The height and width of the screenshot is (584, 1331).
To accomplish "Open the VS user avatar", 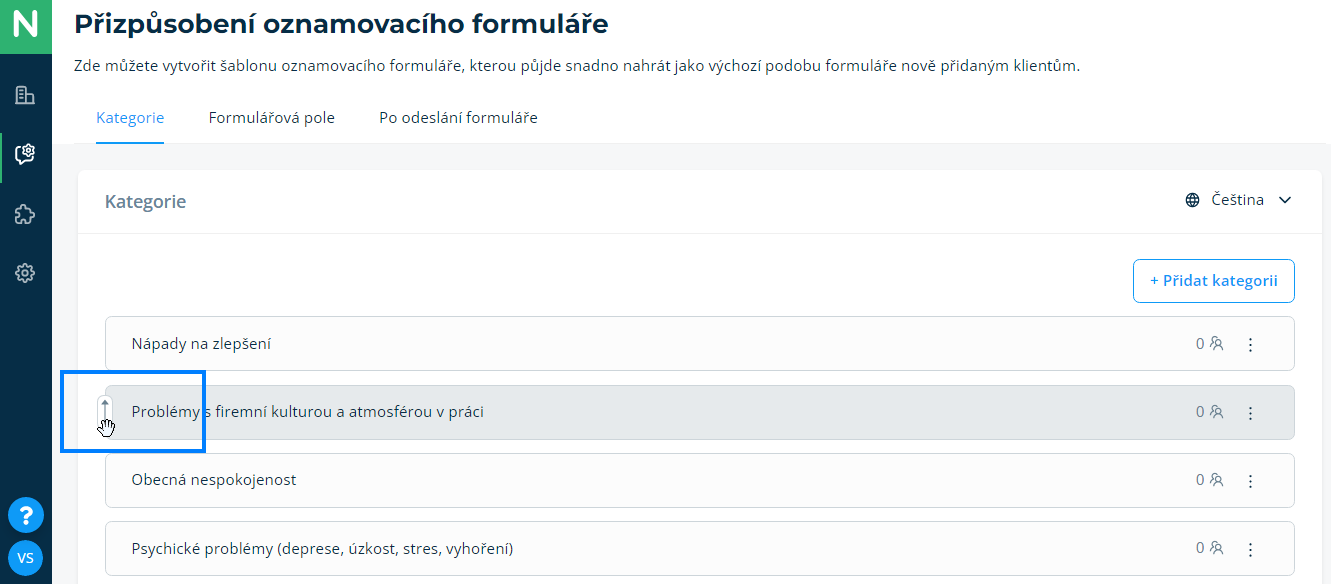I will (26, 558).
